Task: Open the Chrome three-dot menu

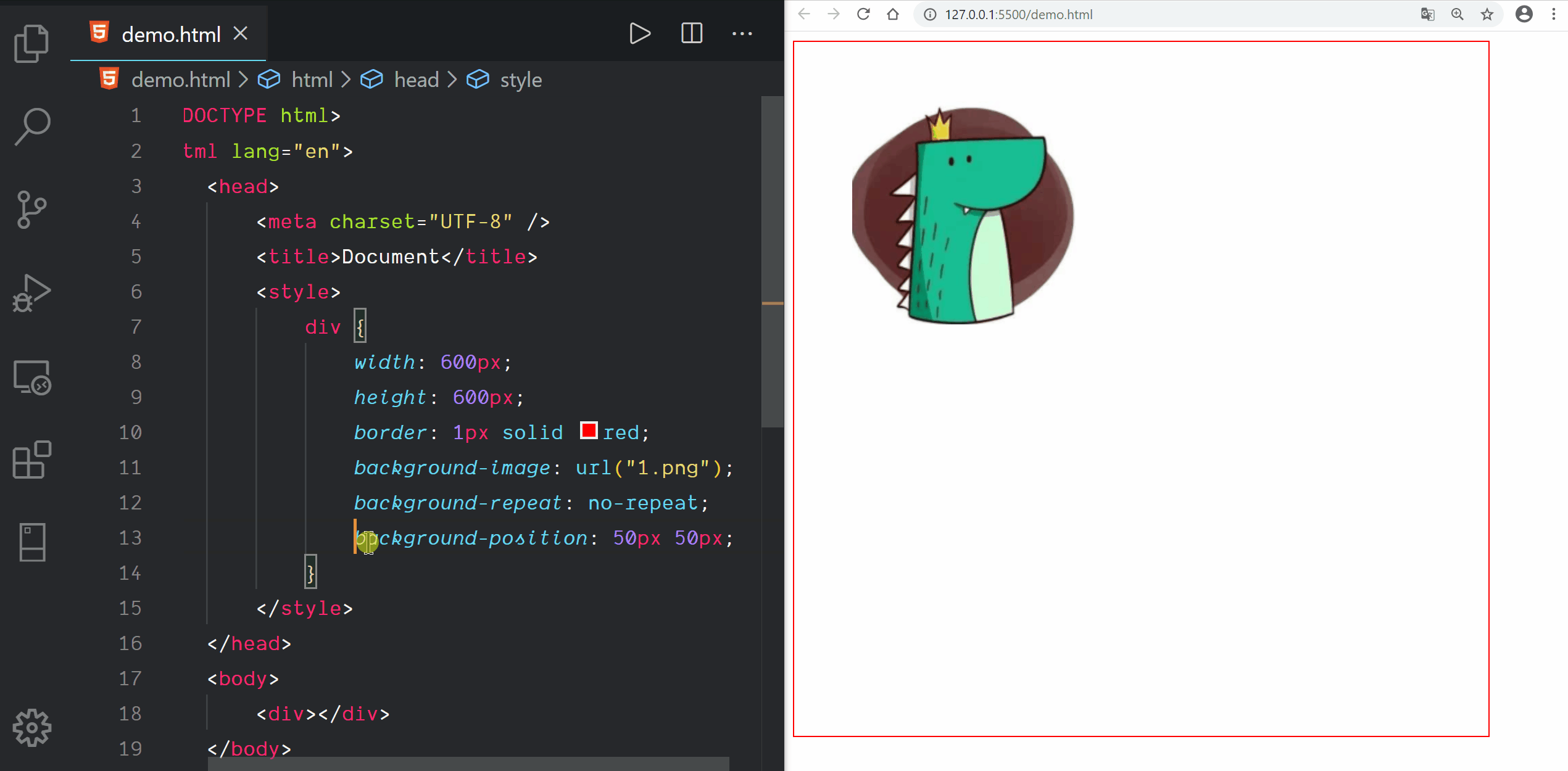Action: point(1554,14)
